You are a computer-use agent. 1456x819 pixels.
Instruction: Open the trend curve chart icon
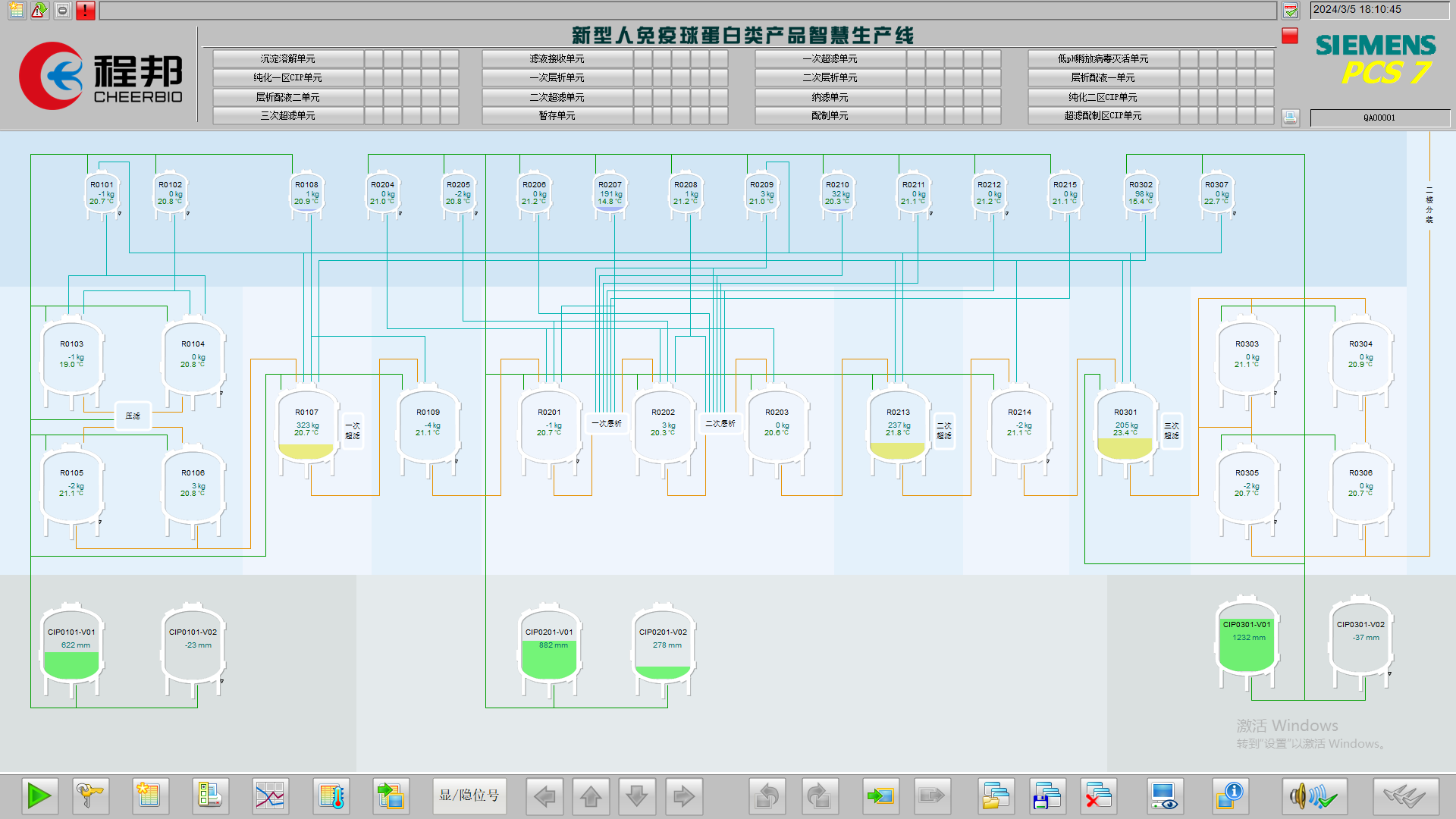click(x=270, y=796)
